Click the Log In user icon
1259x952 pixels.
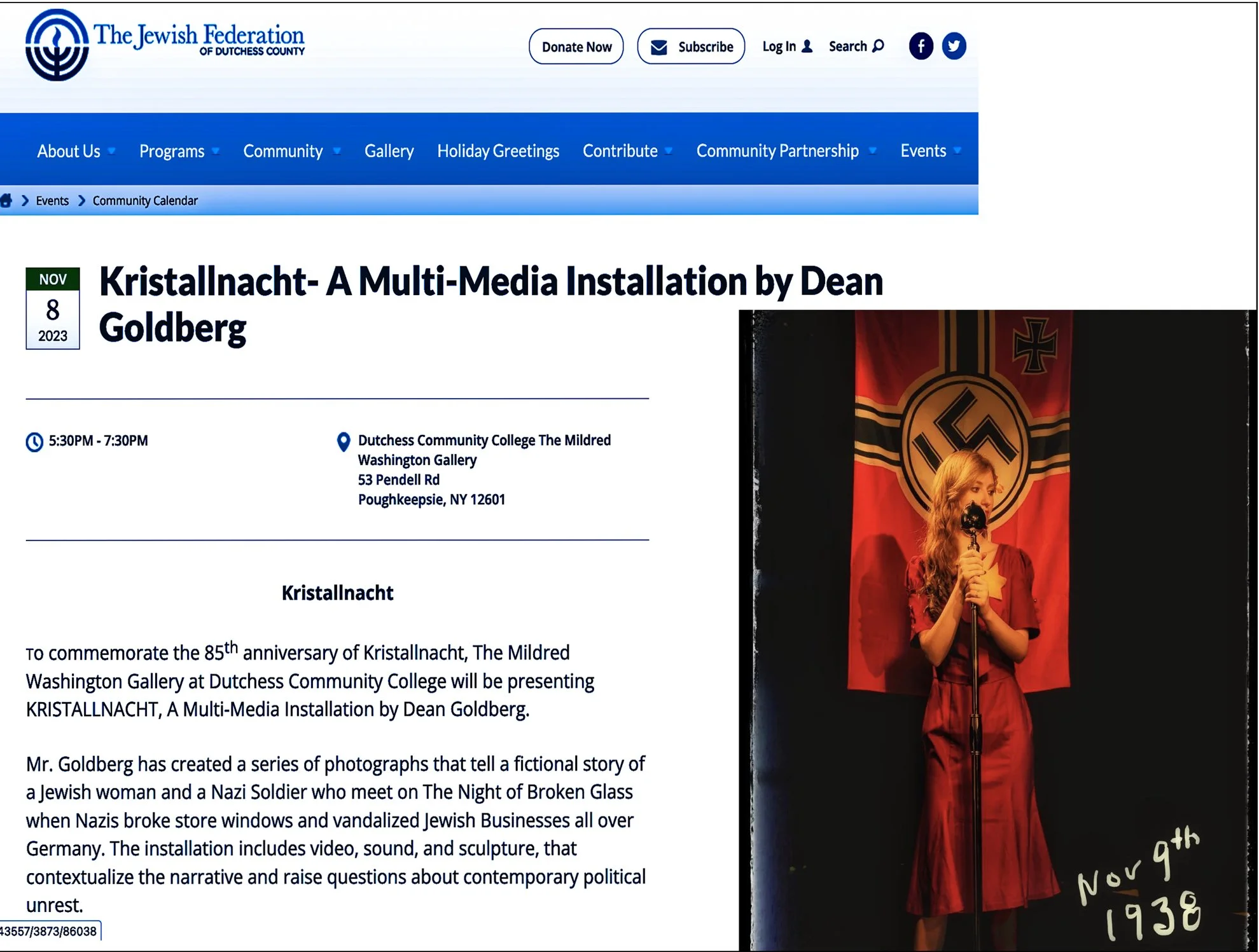tap(807, 46)
